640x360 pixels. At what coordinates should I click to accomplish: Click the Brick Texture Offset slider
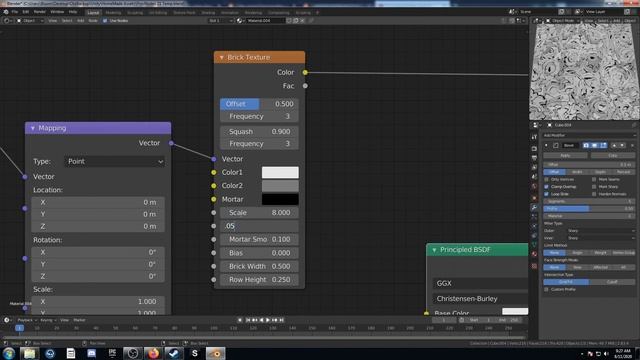point(259,104)
